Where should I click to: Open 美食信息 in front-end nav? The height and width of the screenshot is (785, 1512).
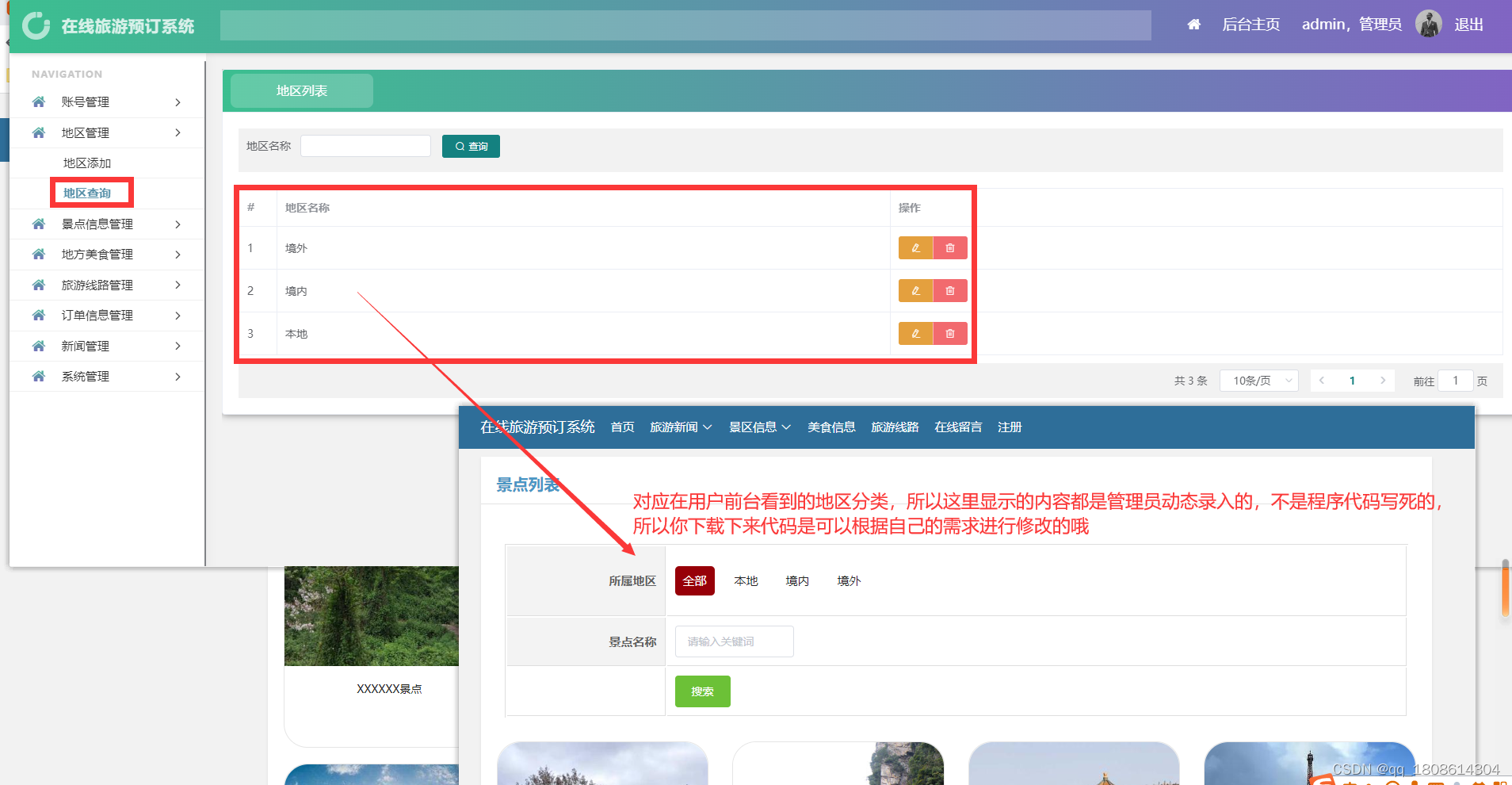click(831, 427)
